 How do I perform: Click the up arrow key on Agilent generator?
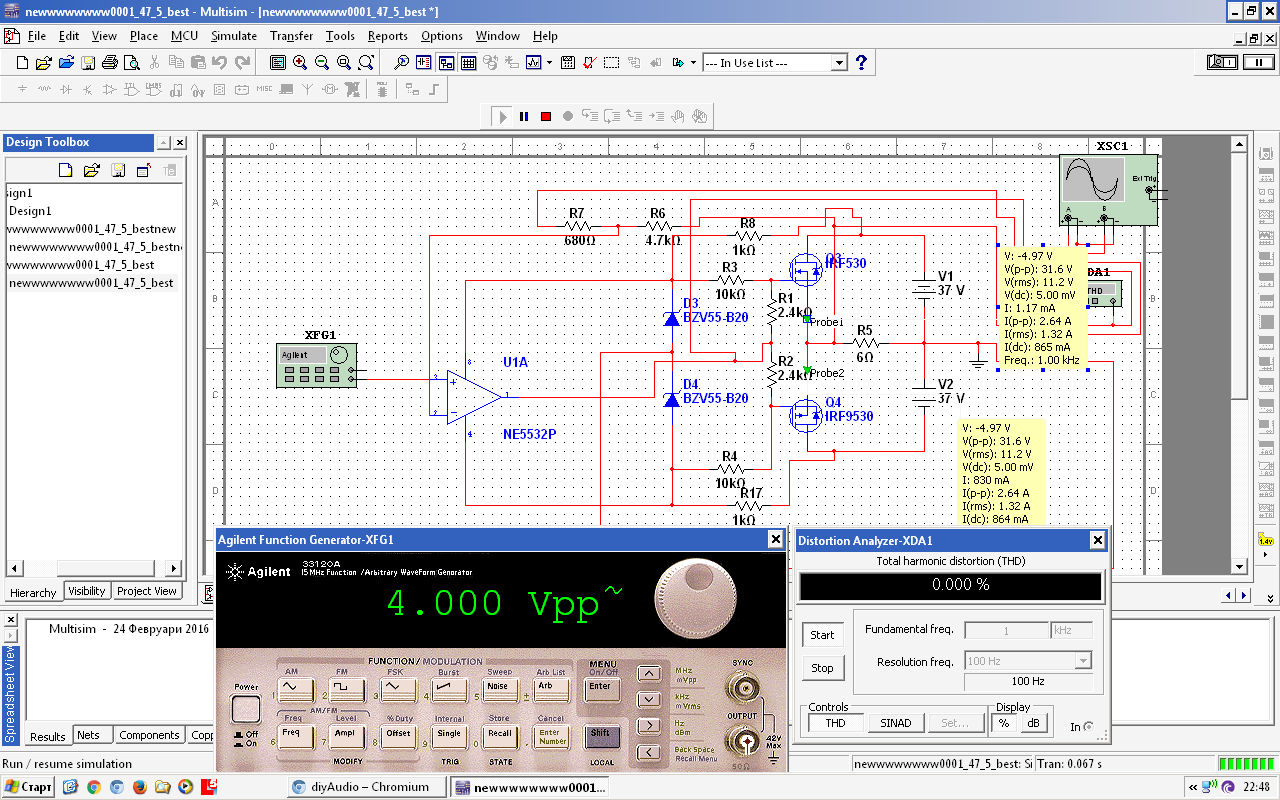(x=649, y=674)
